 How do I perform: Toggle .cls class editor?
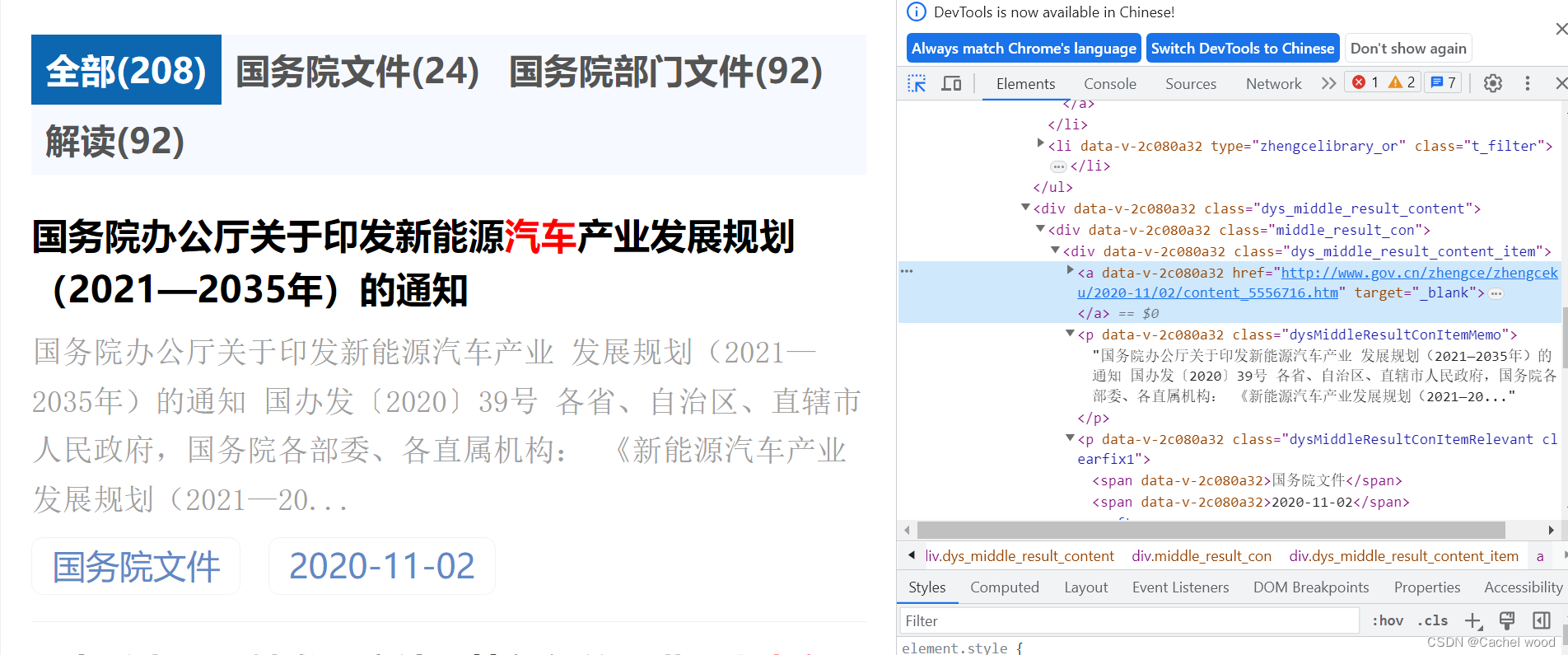coord(1433,620)
